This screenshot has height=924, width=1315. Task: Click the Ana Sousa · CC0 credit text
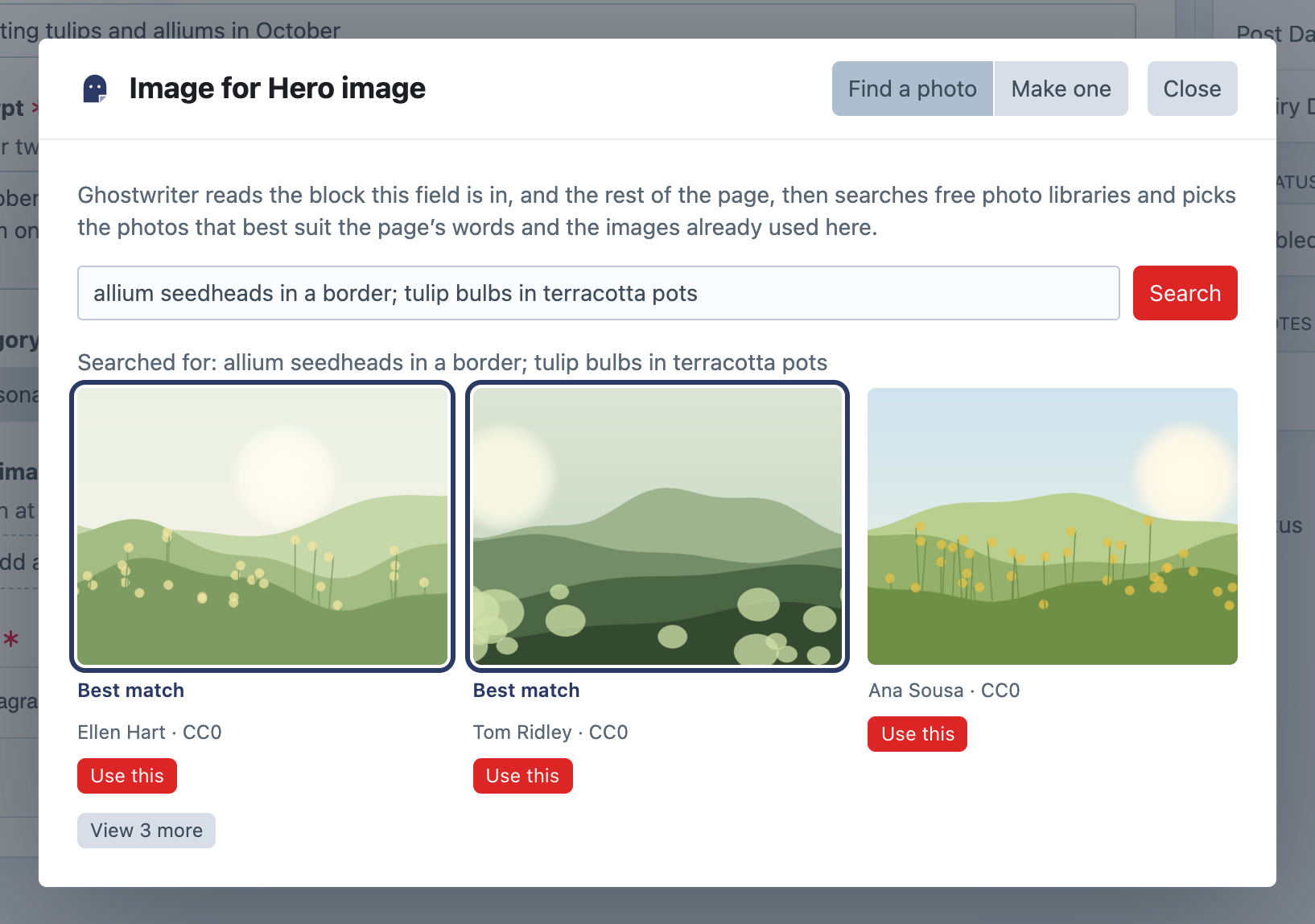[944, 691]
